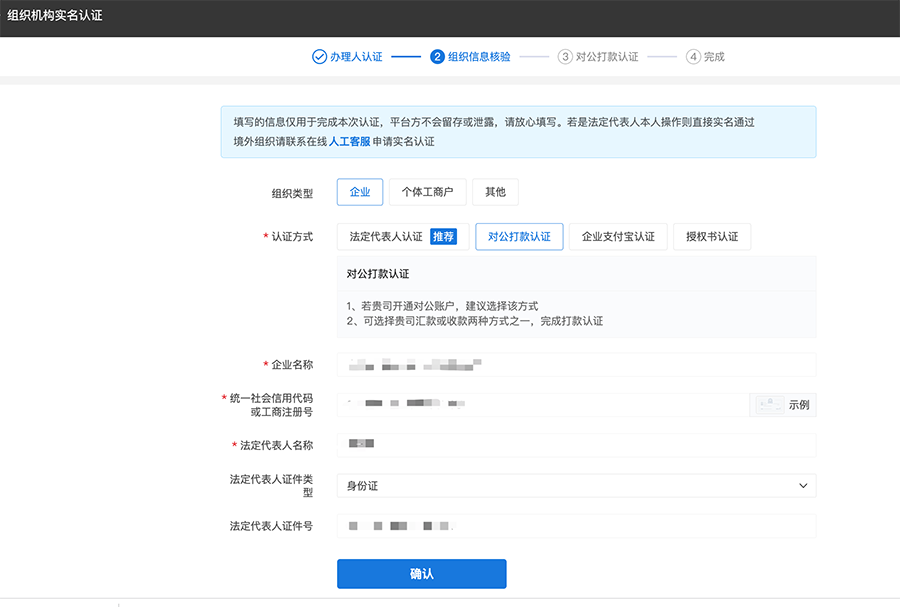Click the 身份证 dropdown chevron

(x=801, y=485)
